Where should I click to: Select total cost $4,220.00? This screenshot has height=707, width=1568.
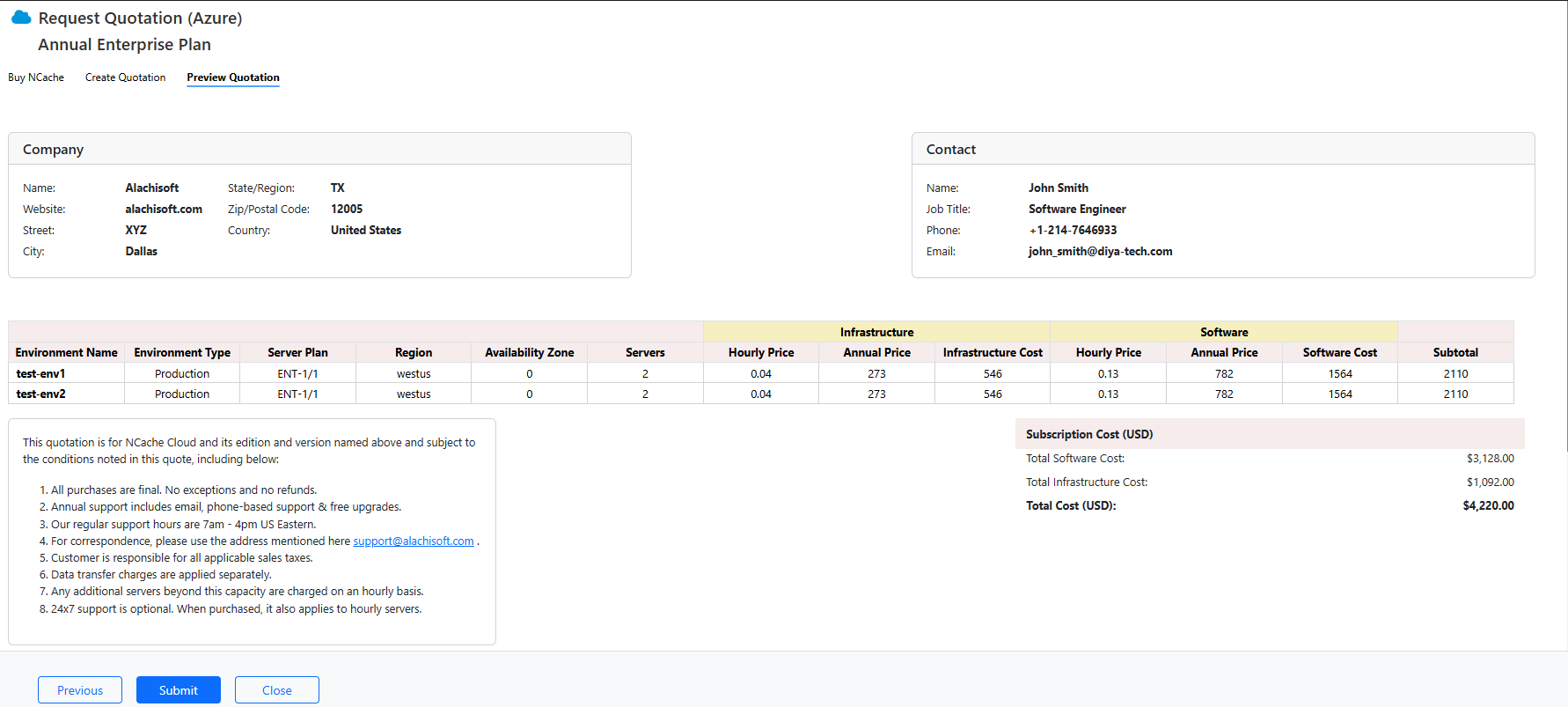tap(1489, 505)
